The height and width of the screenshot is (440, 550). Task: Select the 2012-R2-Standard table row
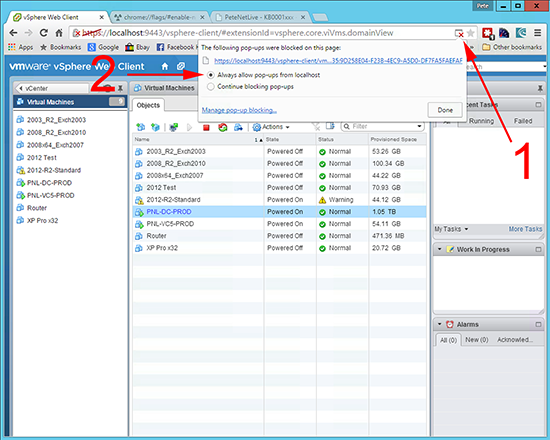click(x=279, y=200)
